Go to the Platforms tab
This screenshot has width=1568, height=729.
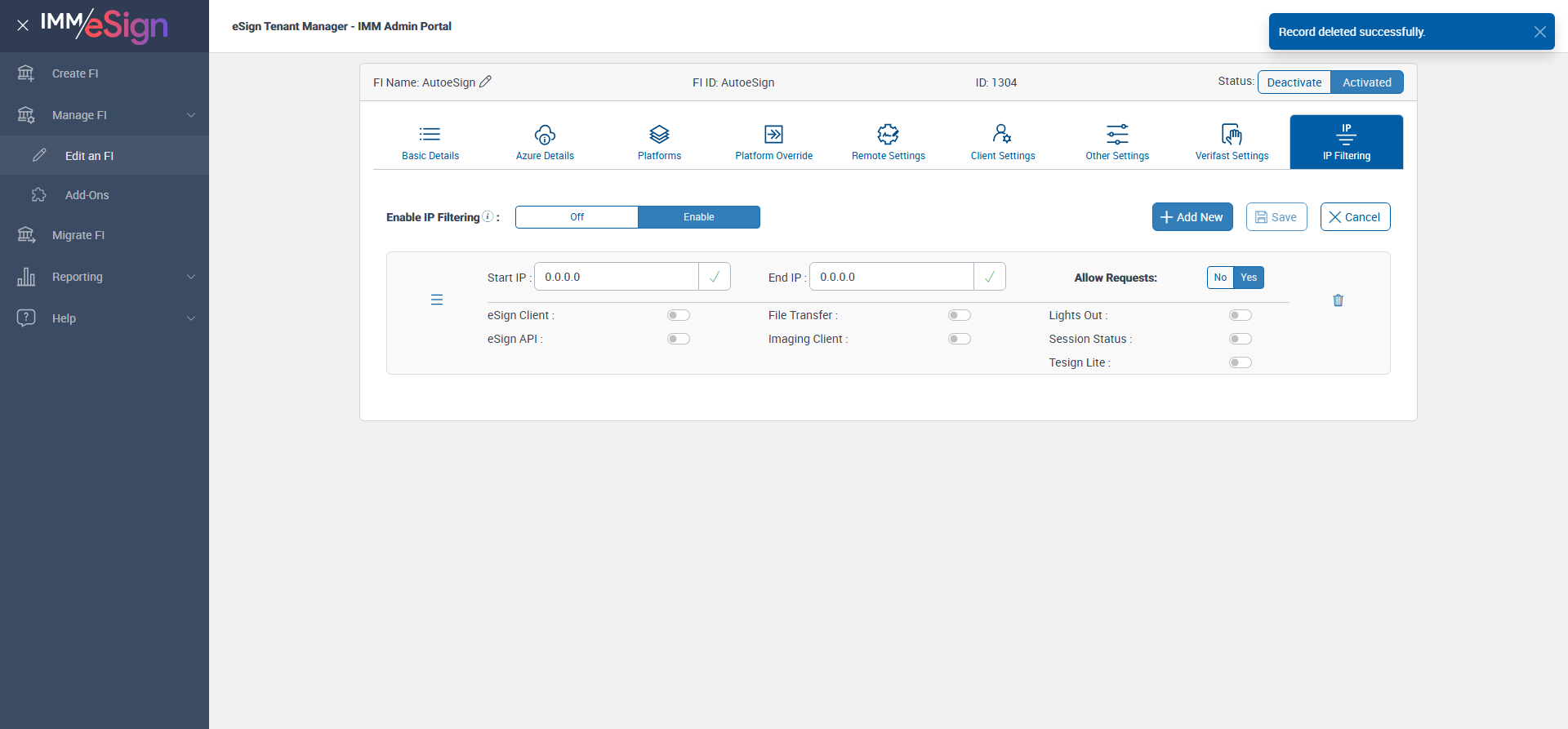click(659, 142)
